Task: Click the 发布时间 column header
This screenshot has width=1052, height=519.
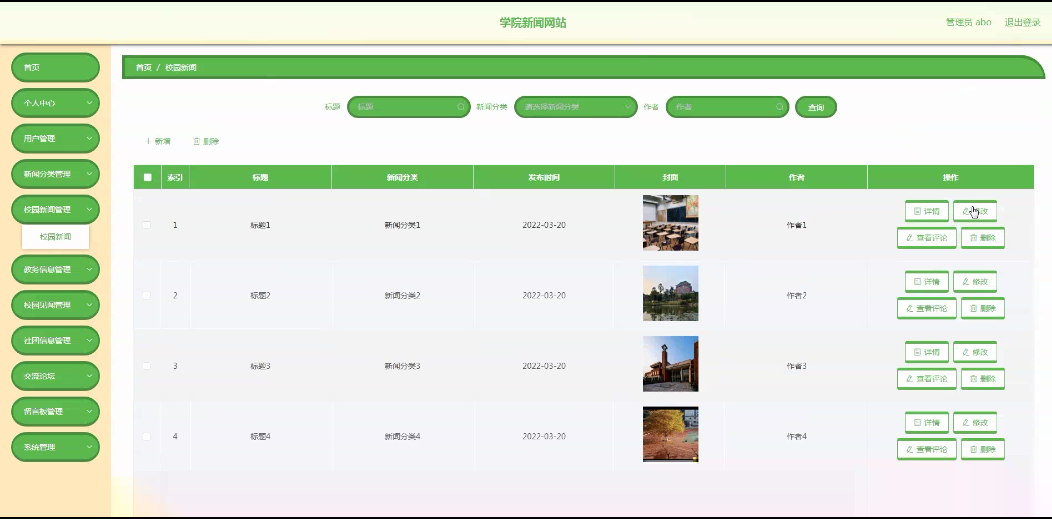Action: pos(543,178)
